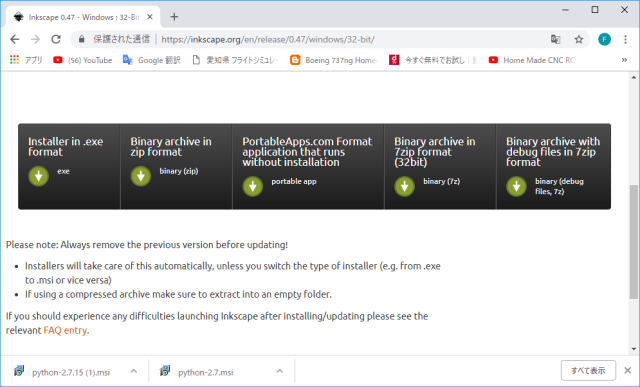
Task: Open the (56) YouTube bookmark
Action: (83, 60)
